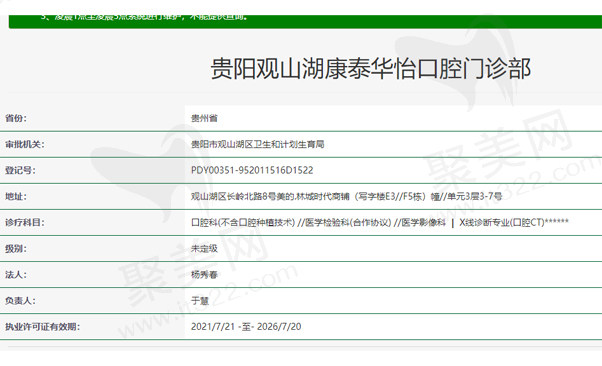The width and height of the screenshot is (602, 366).
Task: Click the 地址 label
Action: [x=16, y=196]
